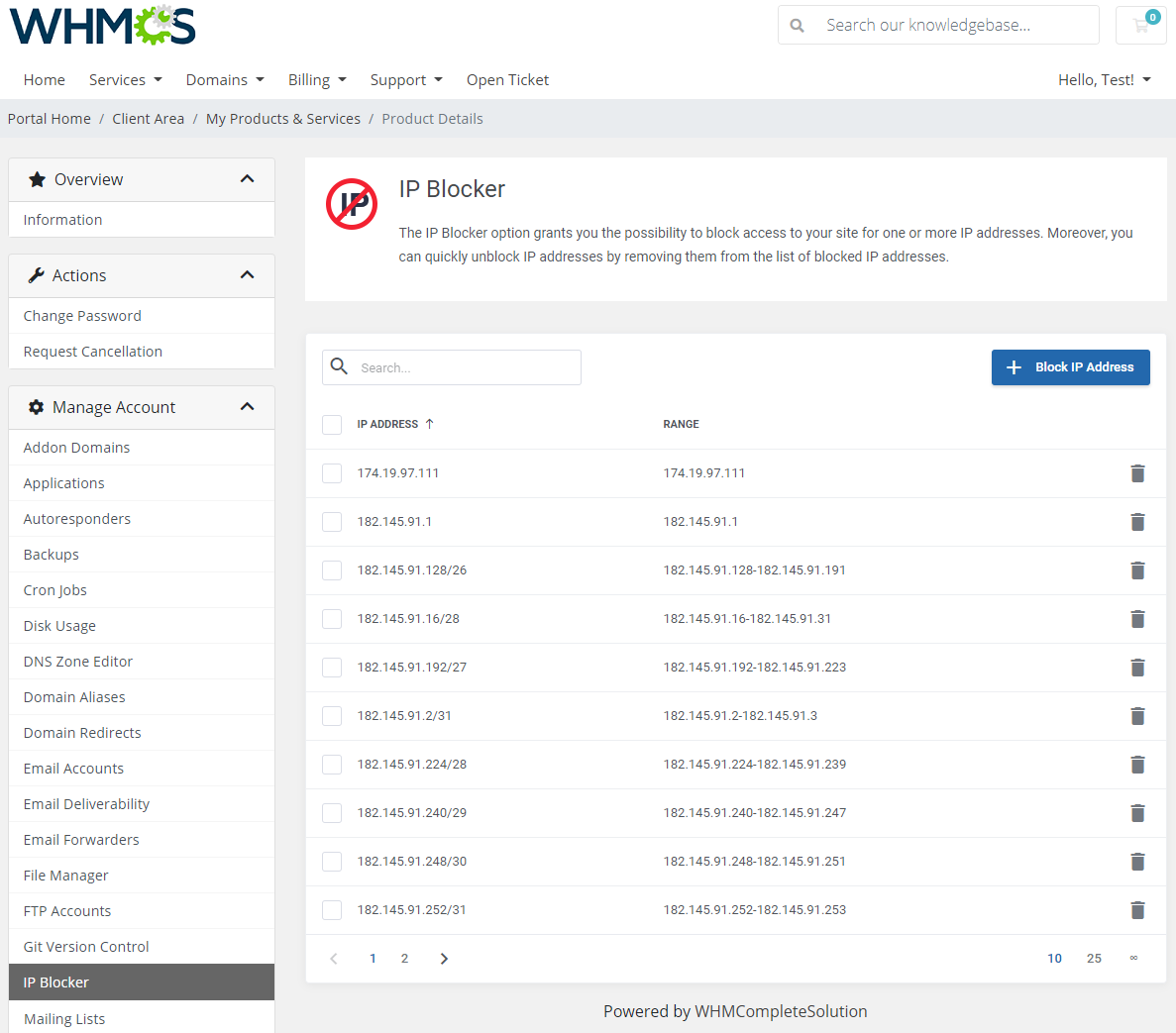Delete blocked IP 182.145.91.252/31
Viewport: 1176px width, 1033px height.
click(1137, 909)
